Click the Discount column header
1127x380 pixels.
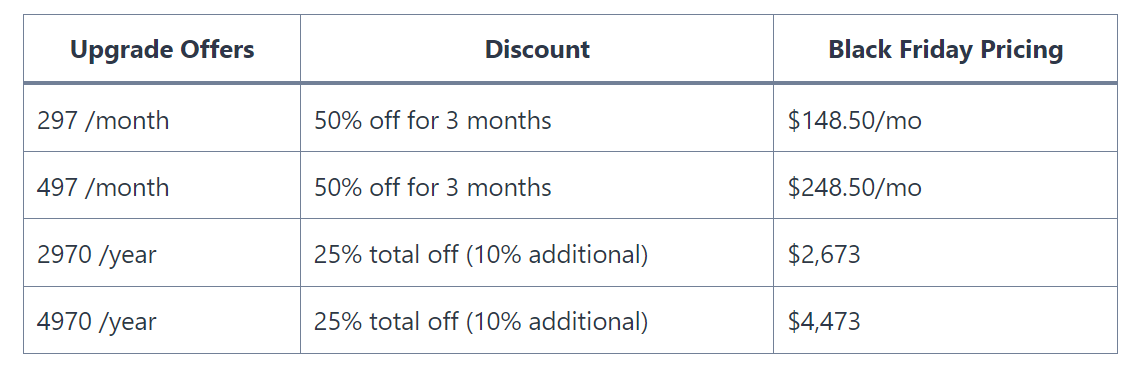[x=537, y=49]
